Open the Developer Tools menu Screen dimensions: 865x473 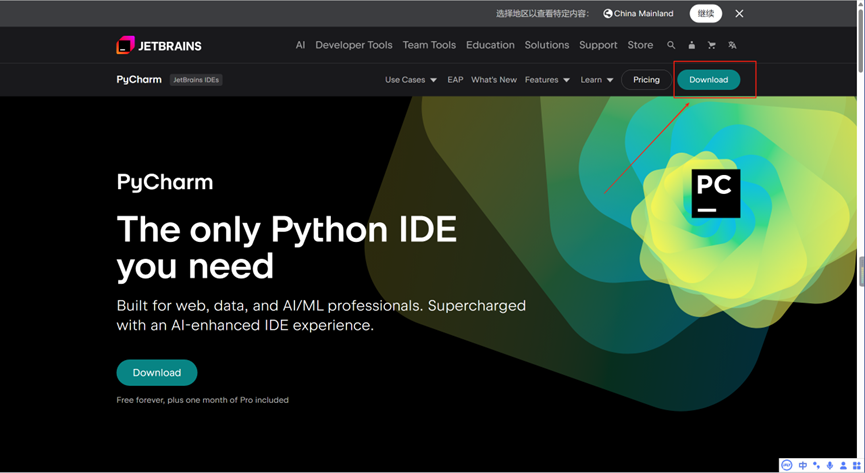point(354,45)
